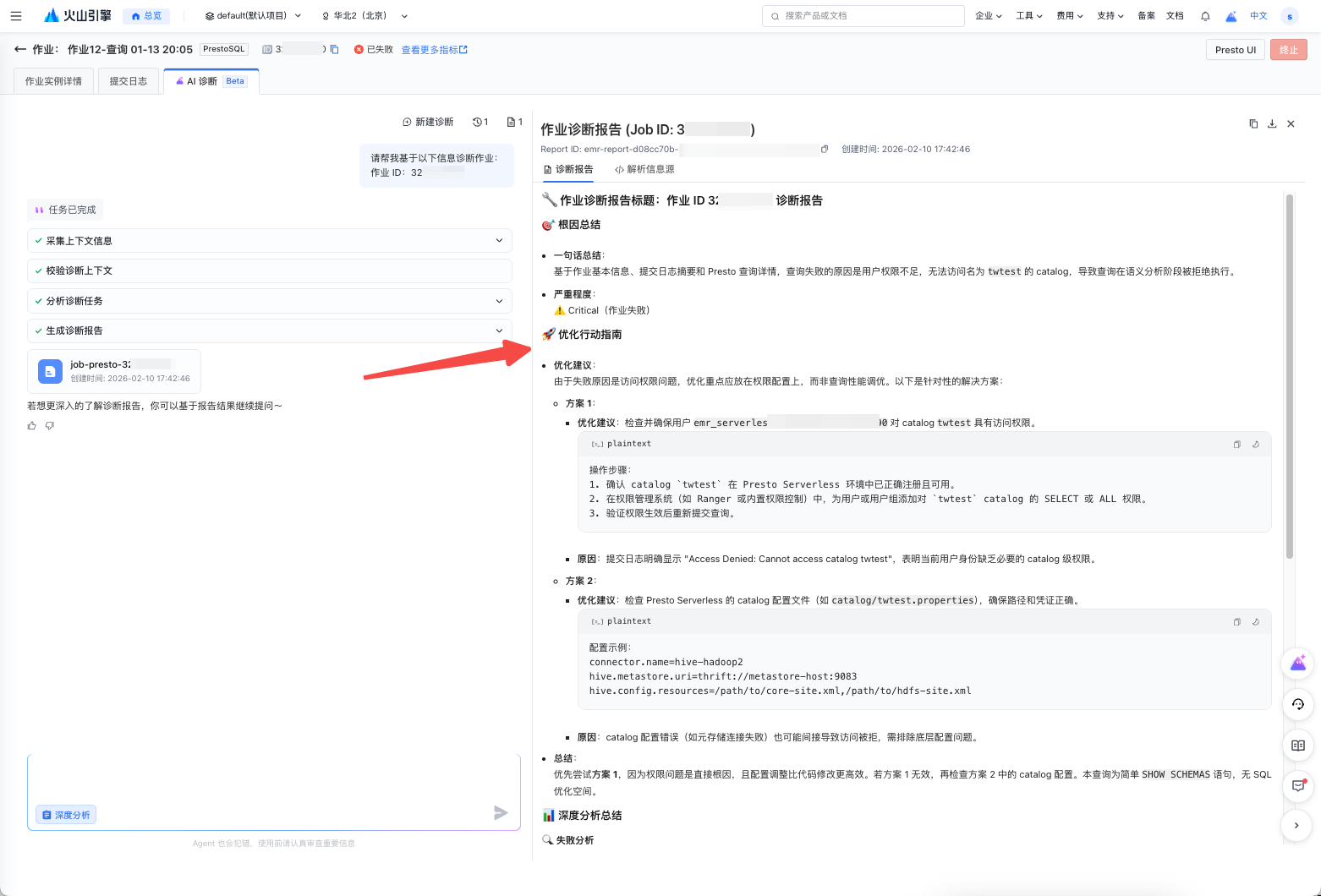Open the hamburger navigation menu
The height and width of the screenshot is (896, 1321).
pos(16,15)
